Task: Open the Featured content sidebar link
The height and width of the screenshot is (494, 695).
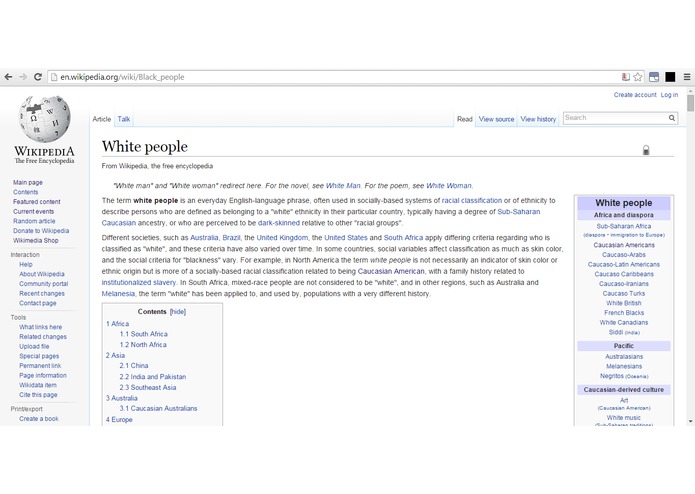Action: [x=36, y=202]
